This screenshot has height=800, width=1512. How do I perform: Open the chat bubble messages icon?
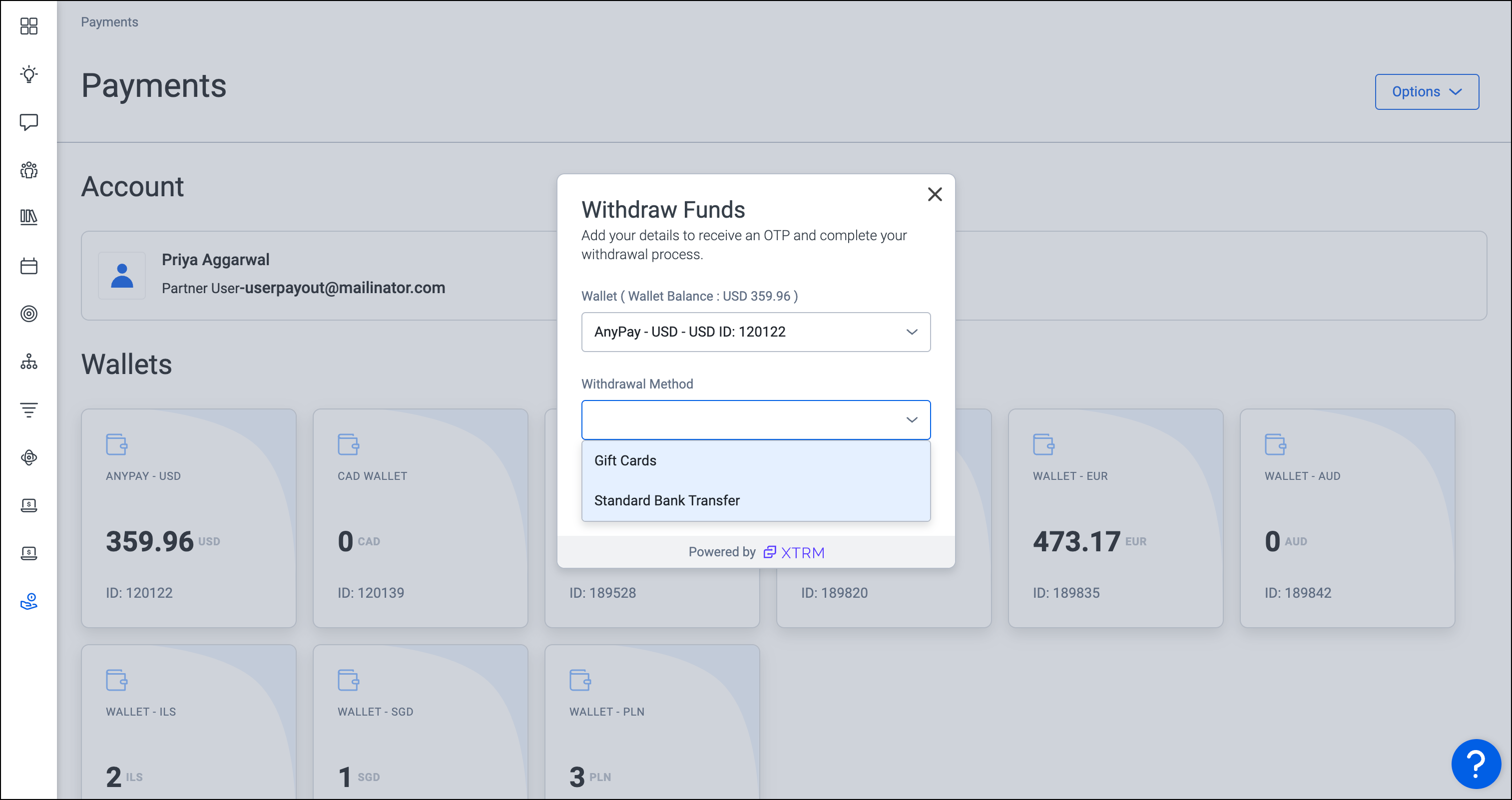point(29,122)
